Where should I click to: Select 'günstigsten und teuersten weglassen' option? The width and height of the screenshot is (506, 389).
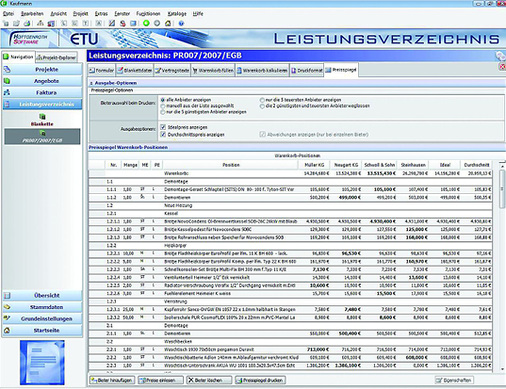click(262, 106)
